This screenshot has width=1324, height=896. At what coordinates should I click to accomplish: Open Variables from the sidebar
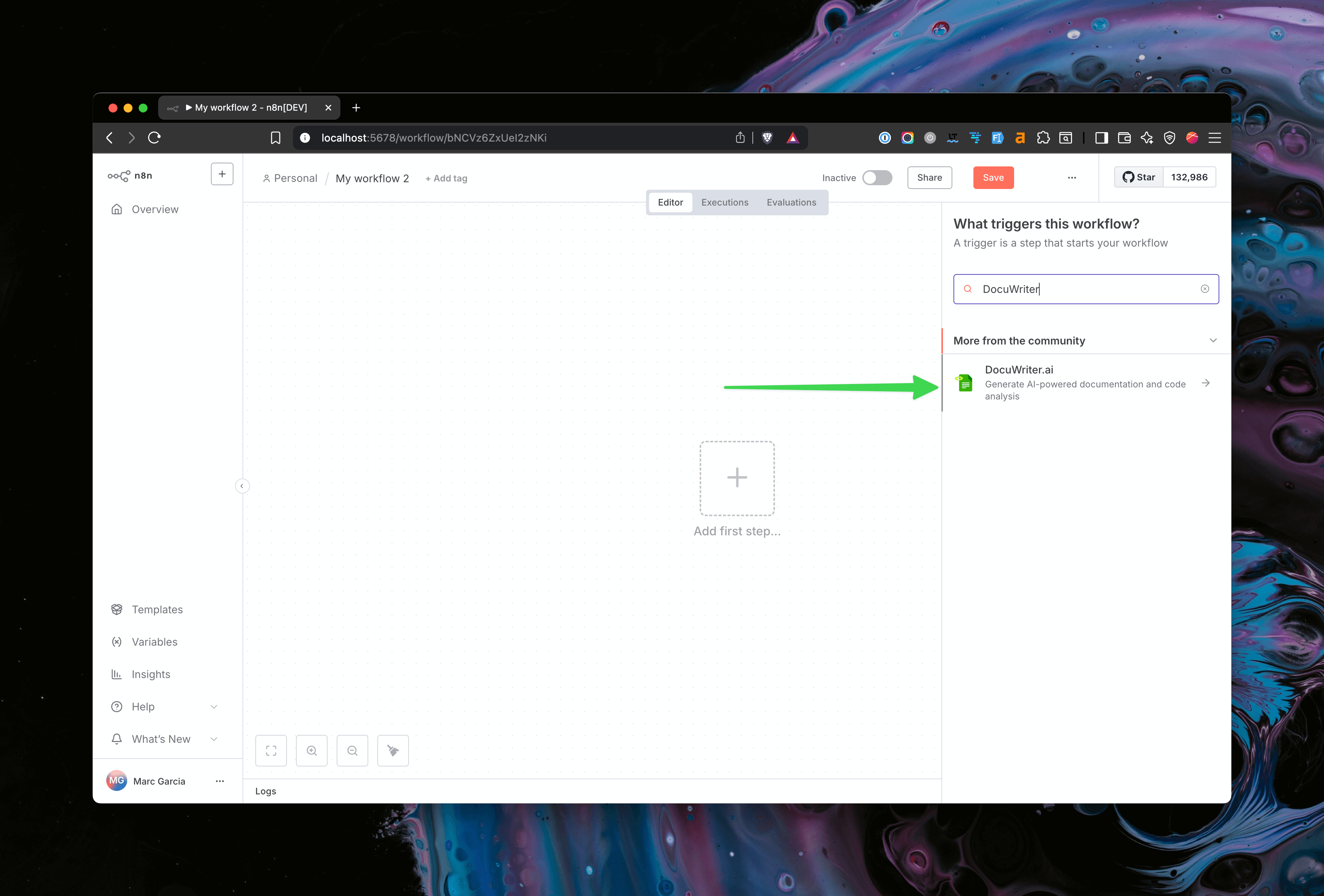pos(154,642)
